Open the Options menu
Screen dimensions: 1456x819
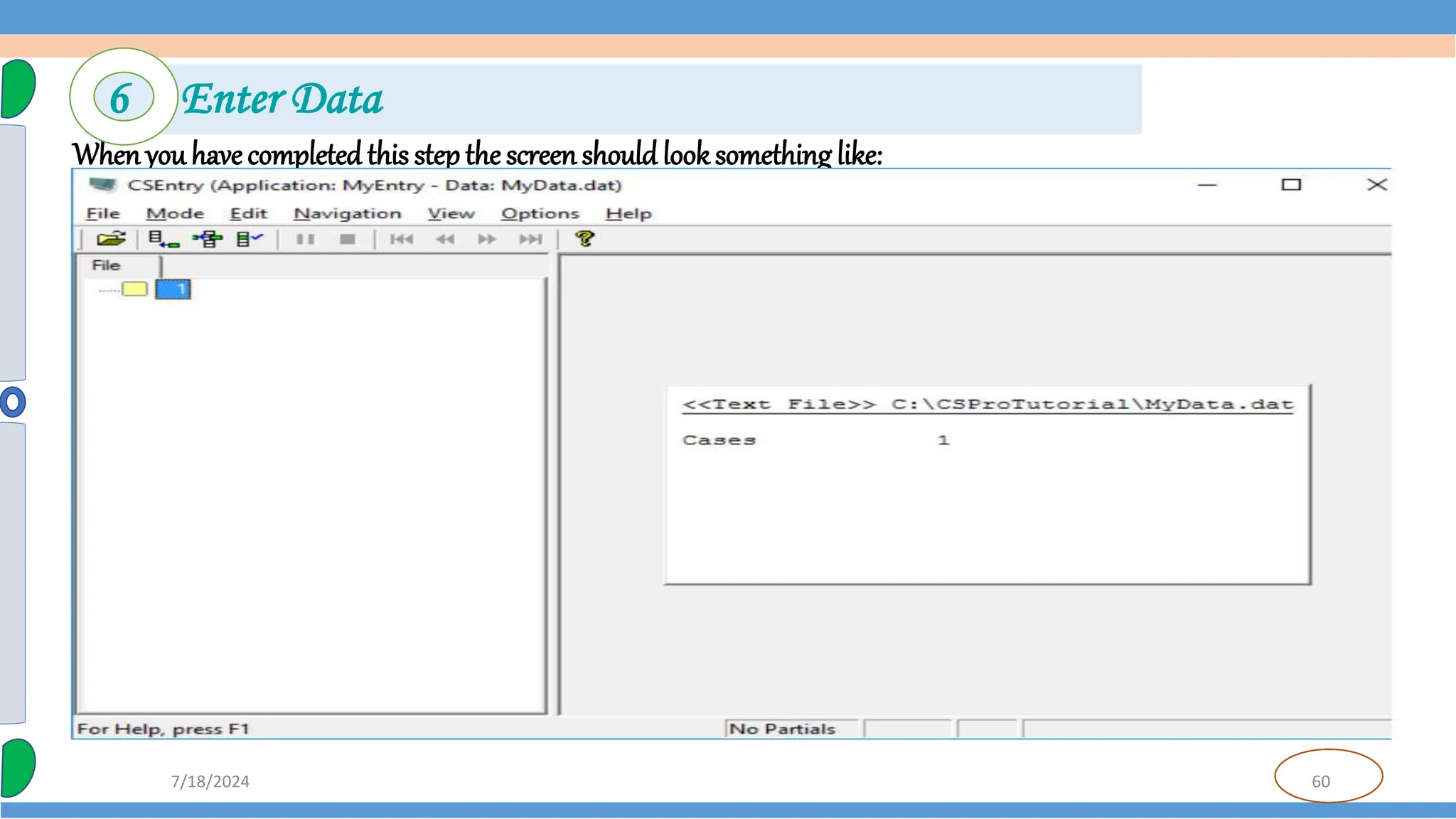point(540,213)
